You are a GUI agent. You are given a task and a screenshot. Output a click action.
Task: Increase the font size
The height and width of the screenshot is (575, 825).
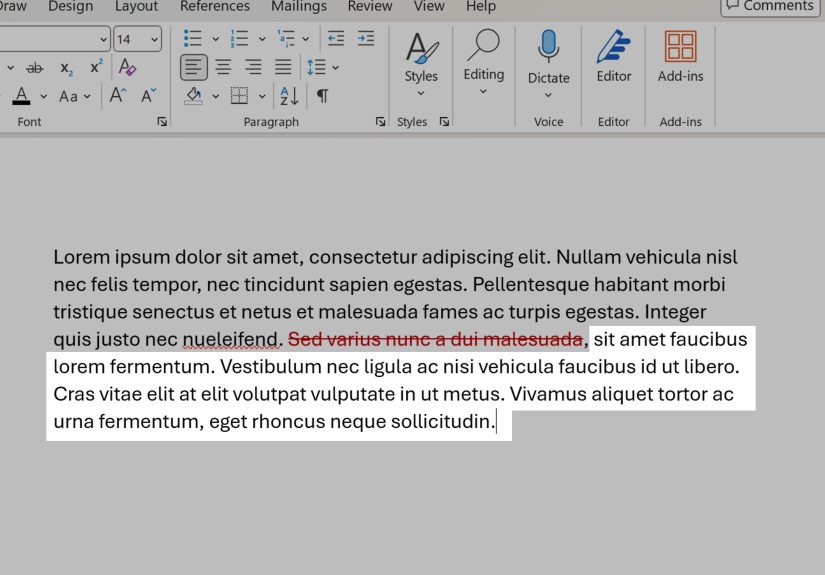click(118, 95)
